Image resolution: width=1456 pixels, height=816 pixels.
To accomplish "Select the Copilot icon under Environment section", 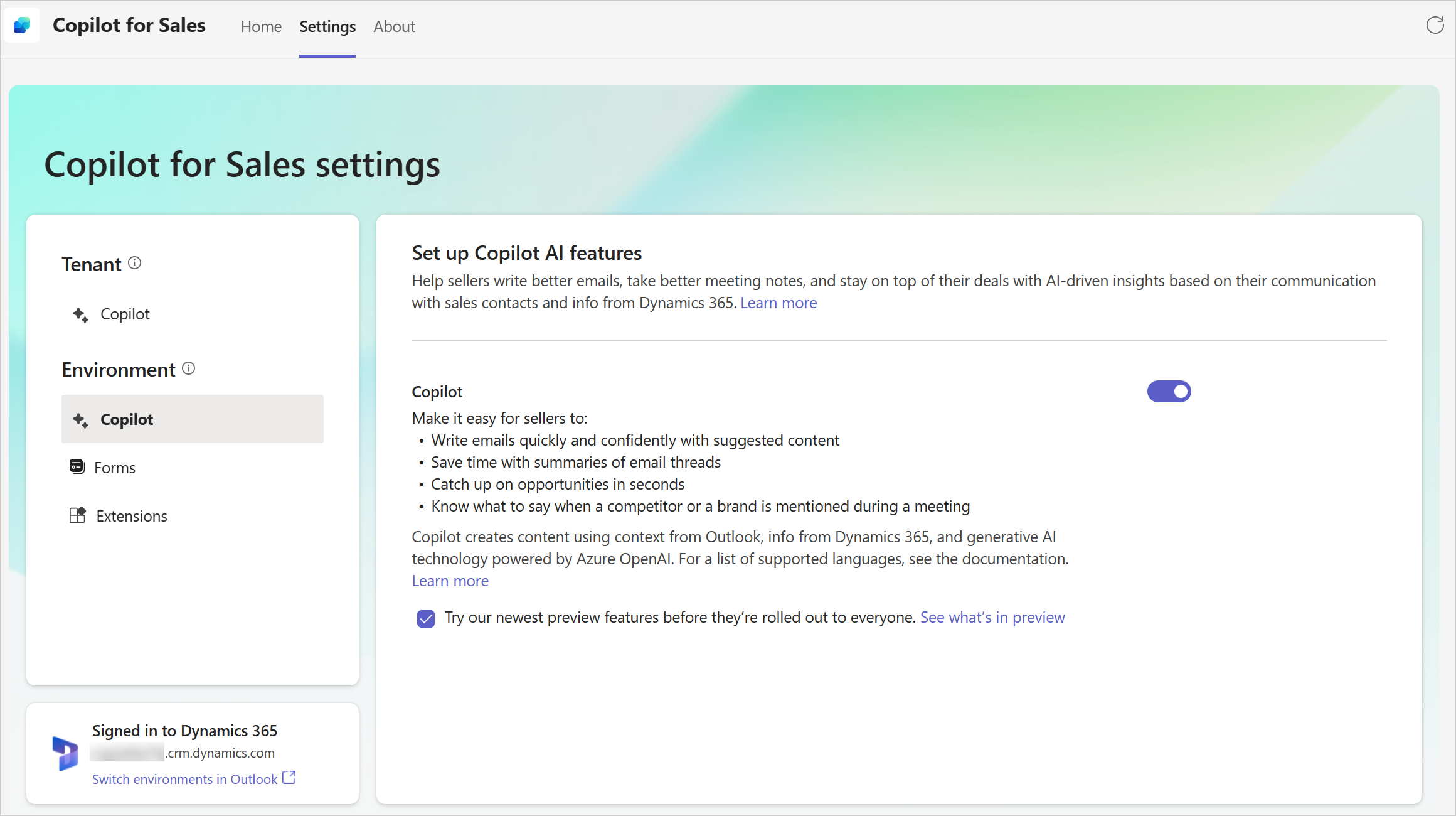I will click(81, 419).
